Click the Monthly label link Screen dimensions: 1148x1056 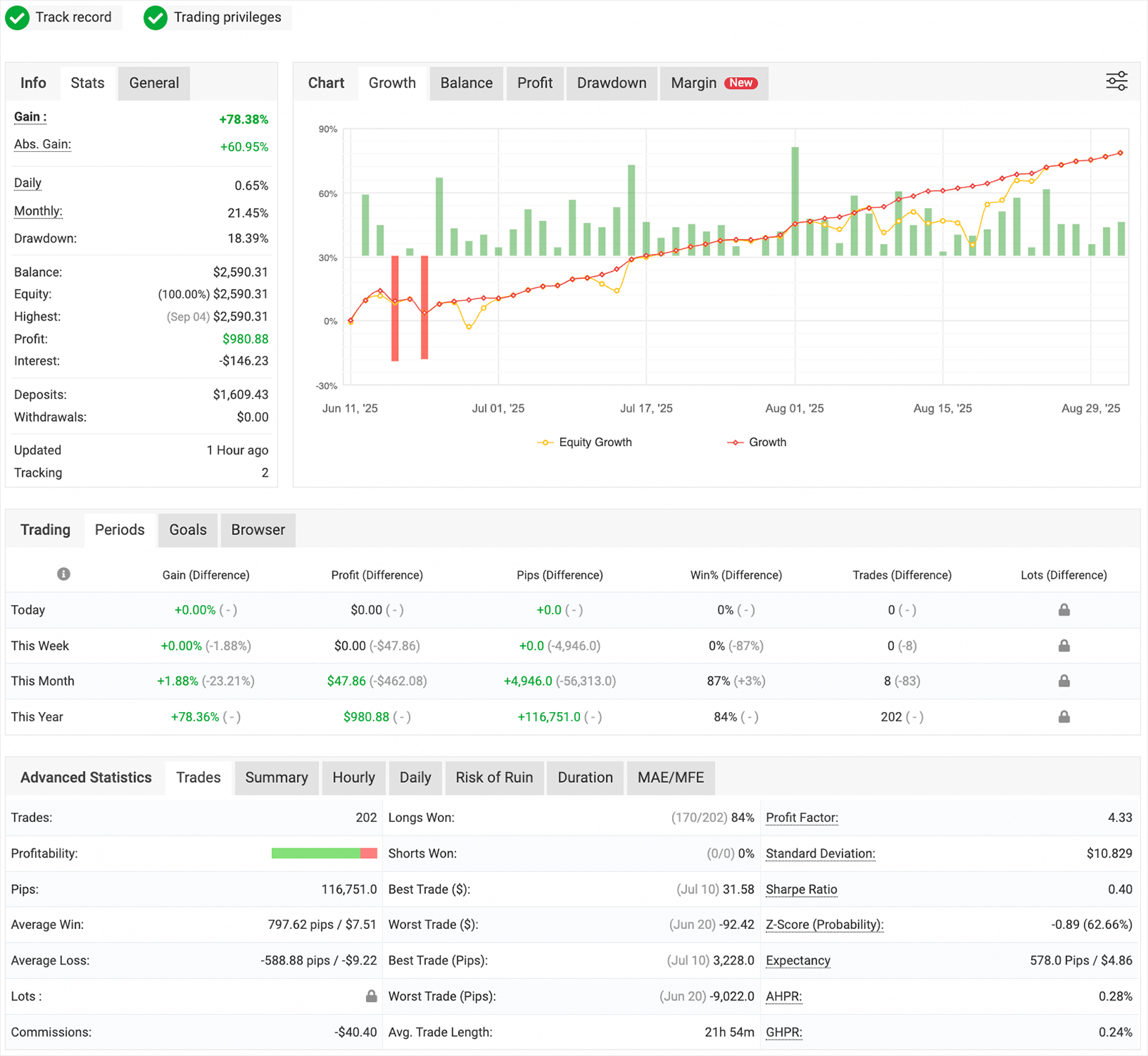pos(39,211)
